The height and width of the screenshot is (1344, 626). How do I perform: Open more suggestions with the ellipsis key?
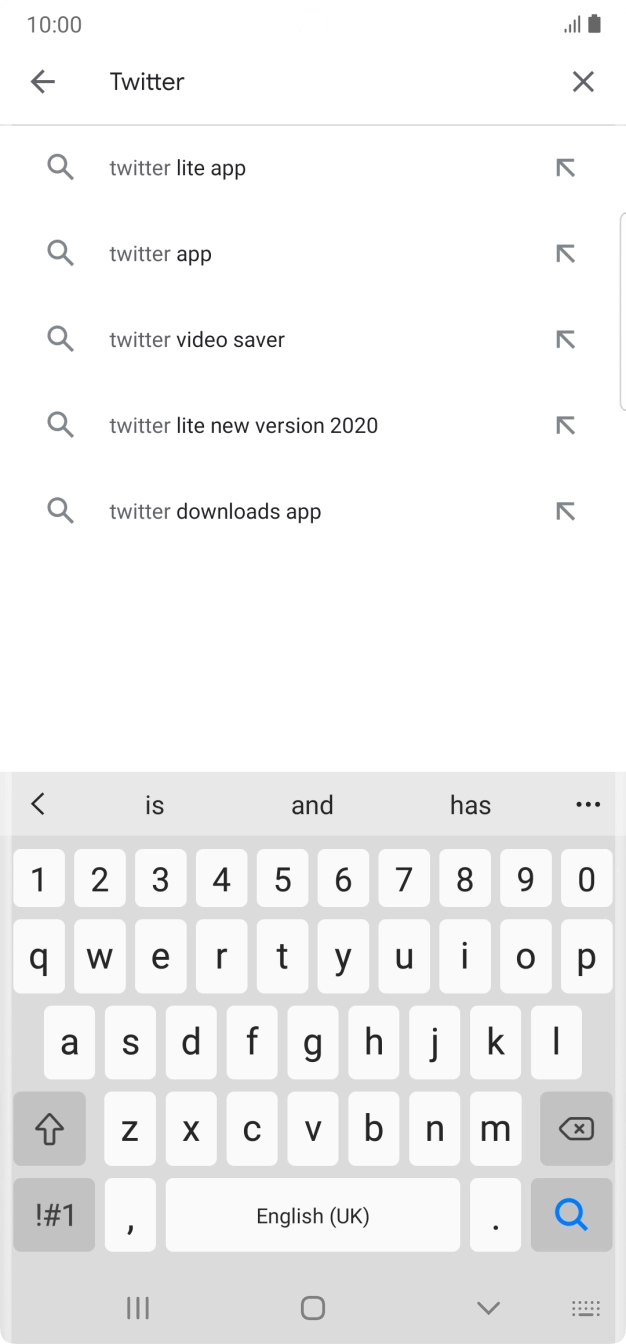588,804
